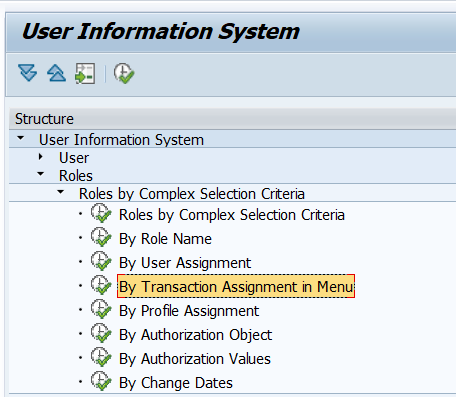Viewport: 456px width, 397px height.
Task: Collapse the User Information System root node
Action: [21, 138]
